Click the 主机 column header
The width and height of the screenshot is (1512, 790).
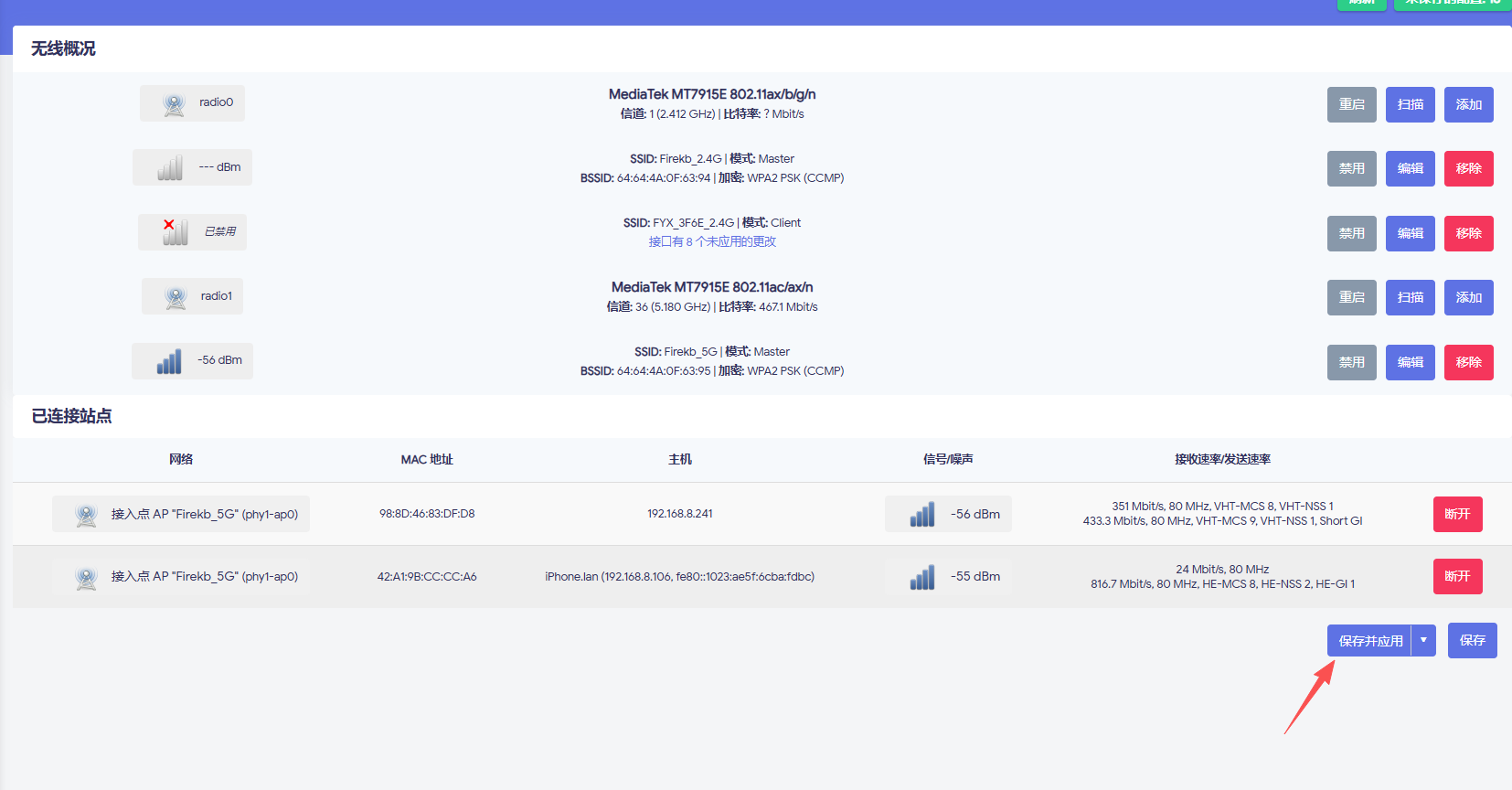click(x=680, y=459)
